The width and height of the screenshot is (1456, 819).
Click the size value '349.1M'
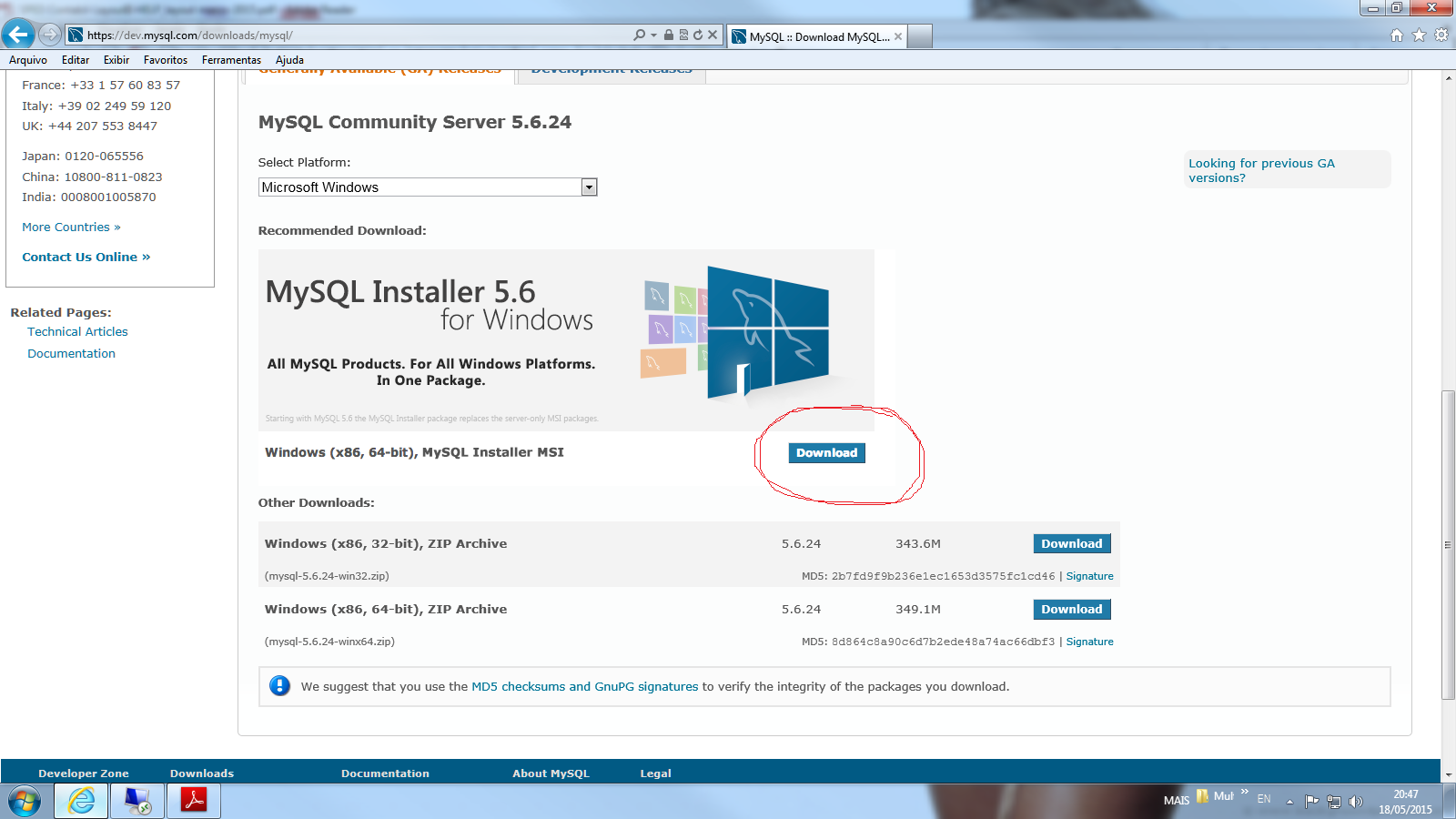[x=918, y=610]
